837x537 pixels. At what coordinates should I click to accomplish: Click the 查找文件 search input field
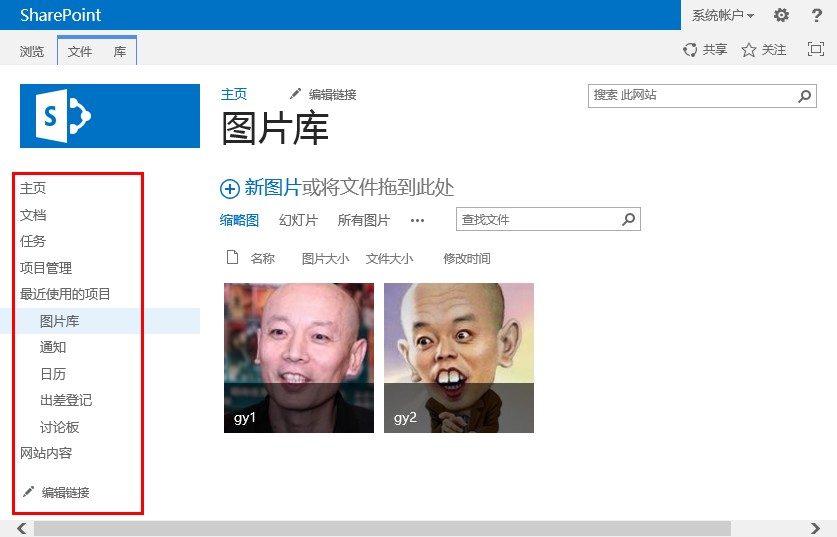[538, 220]
